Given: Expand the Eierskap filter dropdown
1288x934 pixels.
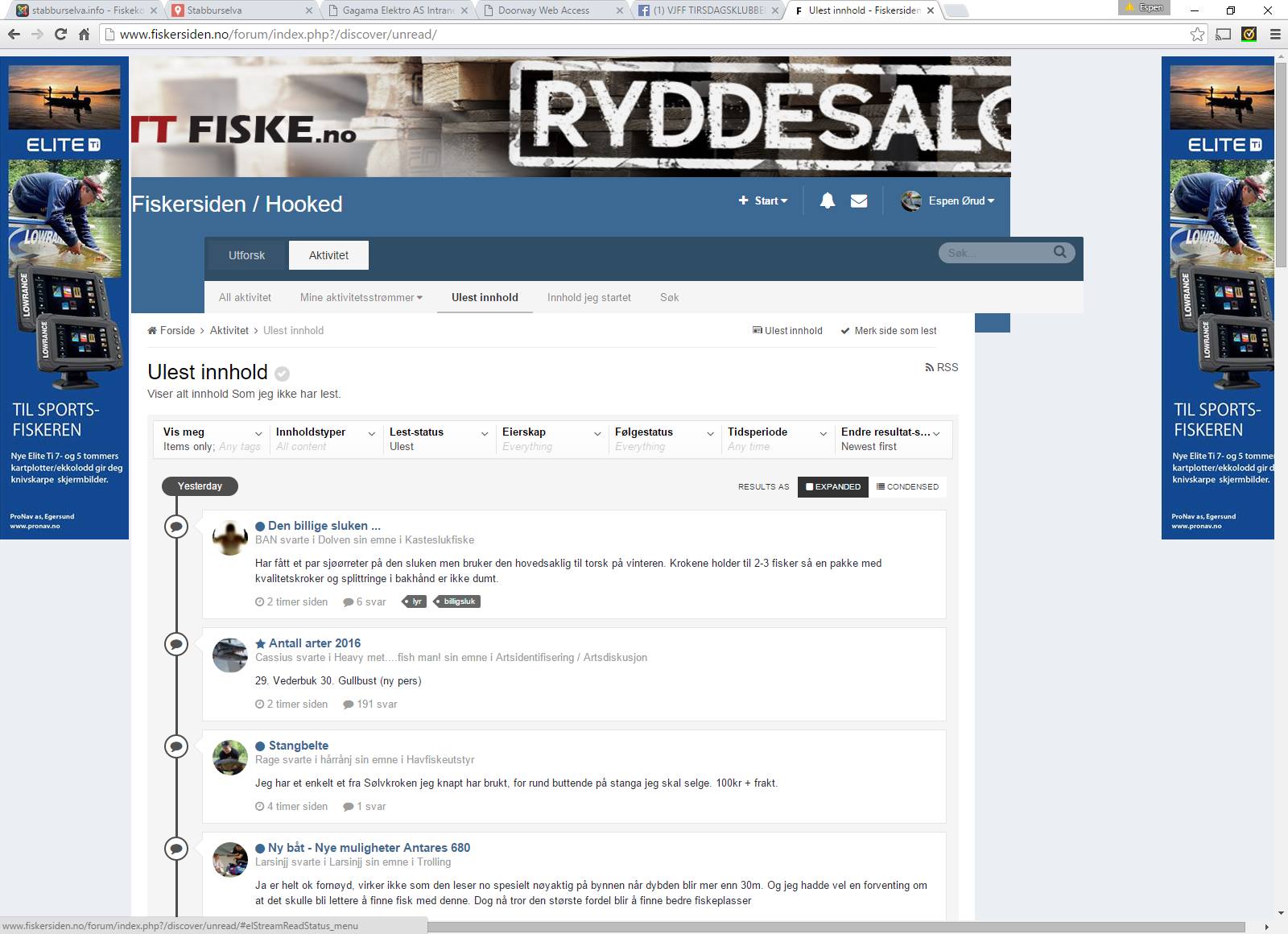Looking at the screenshot, I should tap(551, 439).
